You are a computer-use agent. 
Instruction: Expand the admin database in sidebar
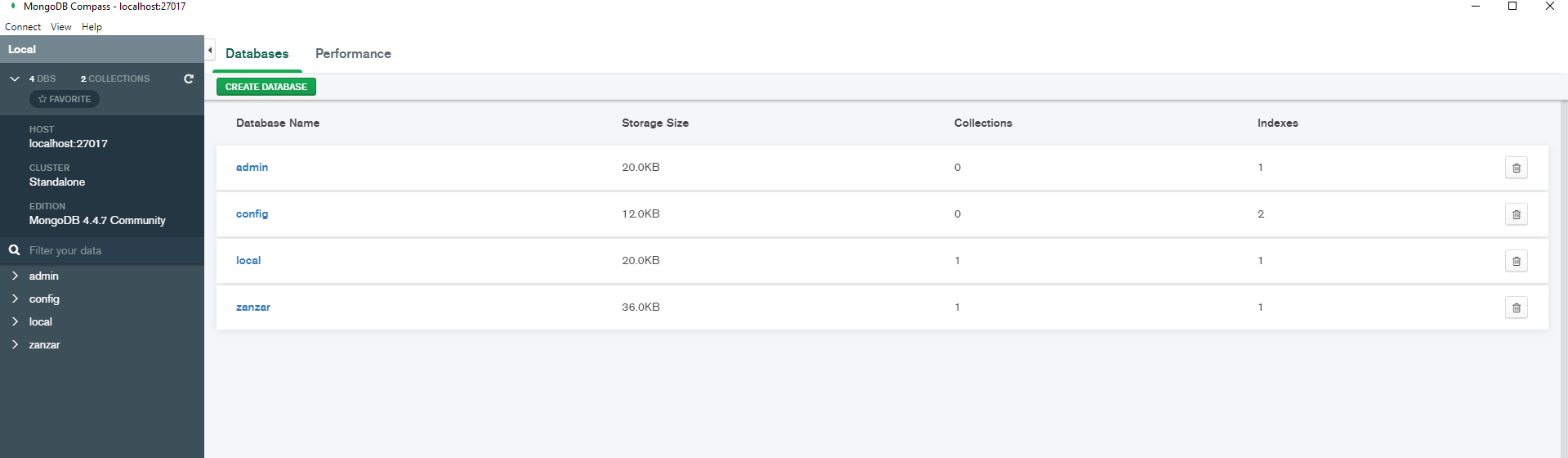(x=15, y=276)
